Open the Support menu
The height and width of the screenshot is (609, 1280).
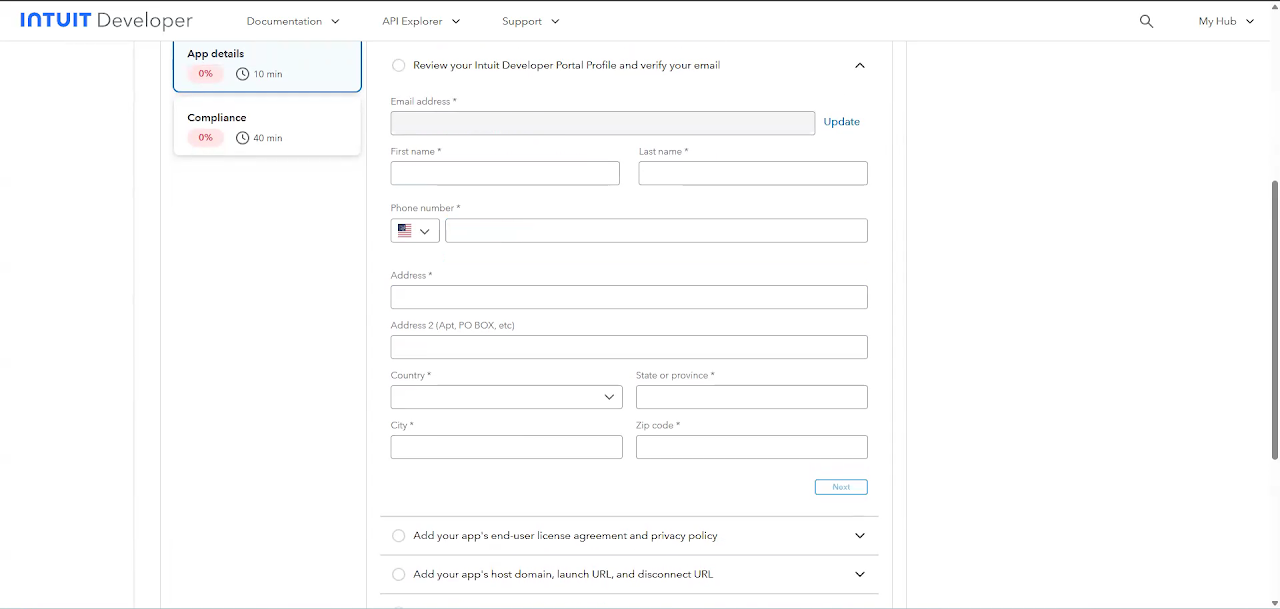[530, 21]
